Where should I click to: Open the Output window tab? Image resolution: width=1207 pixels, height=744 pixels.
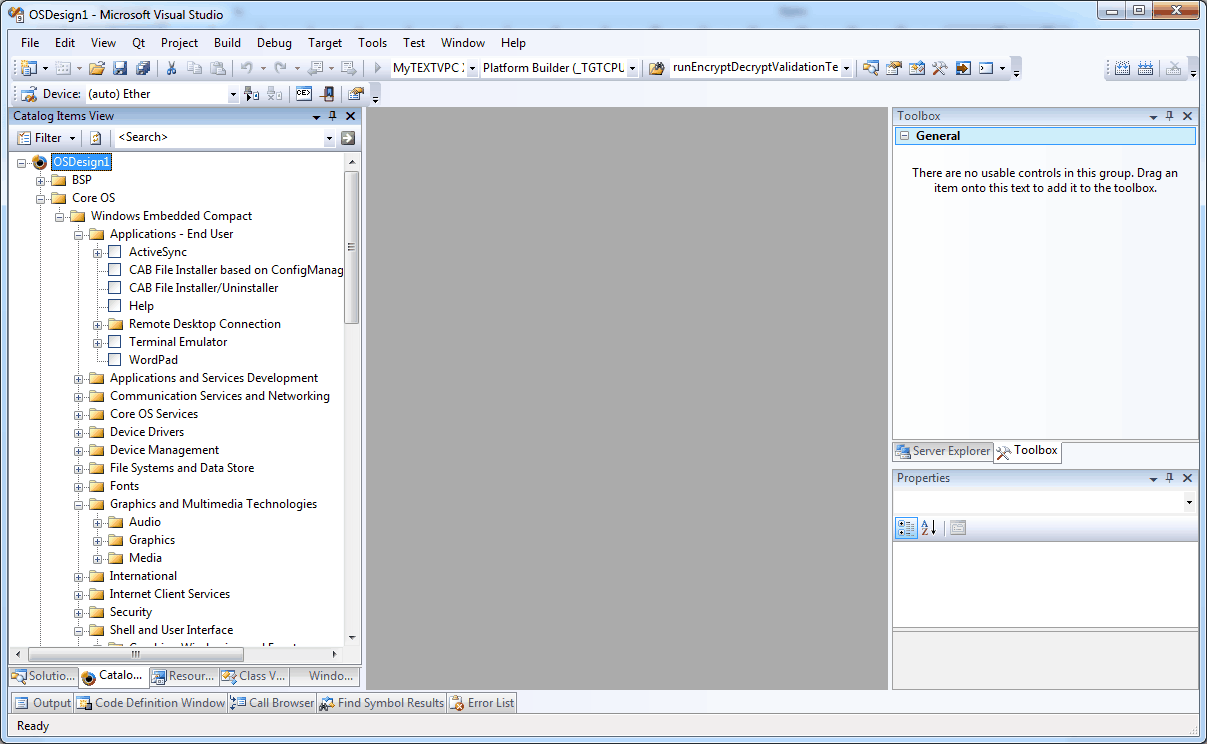[43, 703]
